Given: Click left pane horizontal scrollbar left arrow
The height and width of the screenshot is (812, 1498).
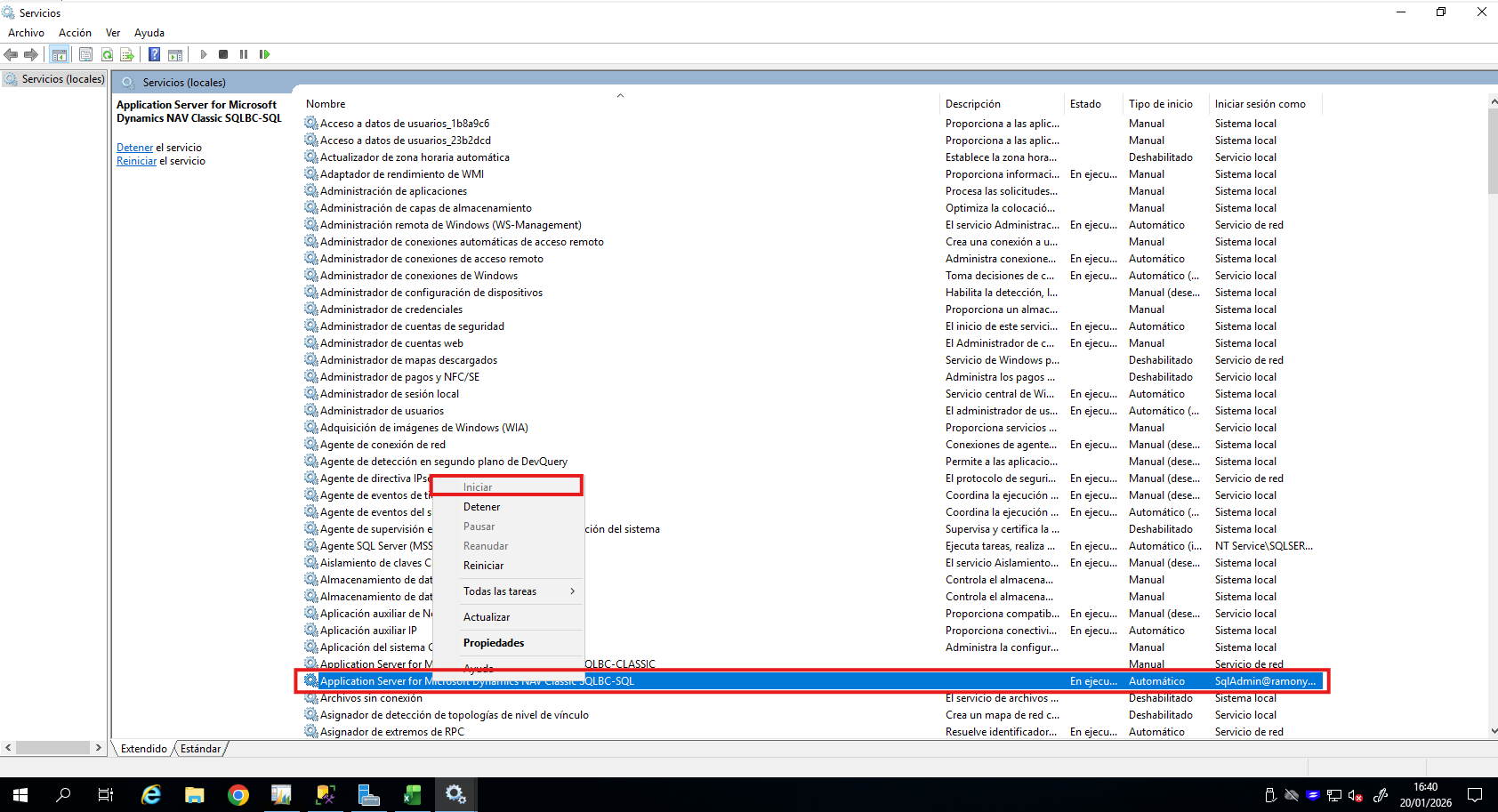Looking at the screenshot, I should point(8,748).
